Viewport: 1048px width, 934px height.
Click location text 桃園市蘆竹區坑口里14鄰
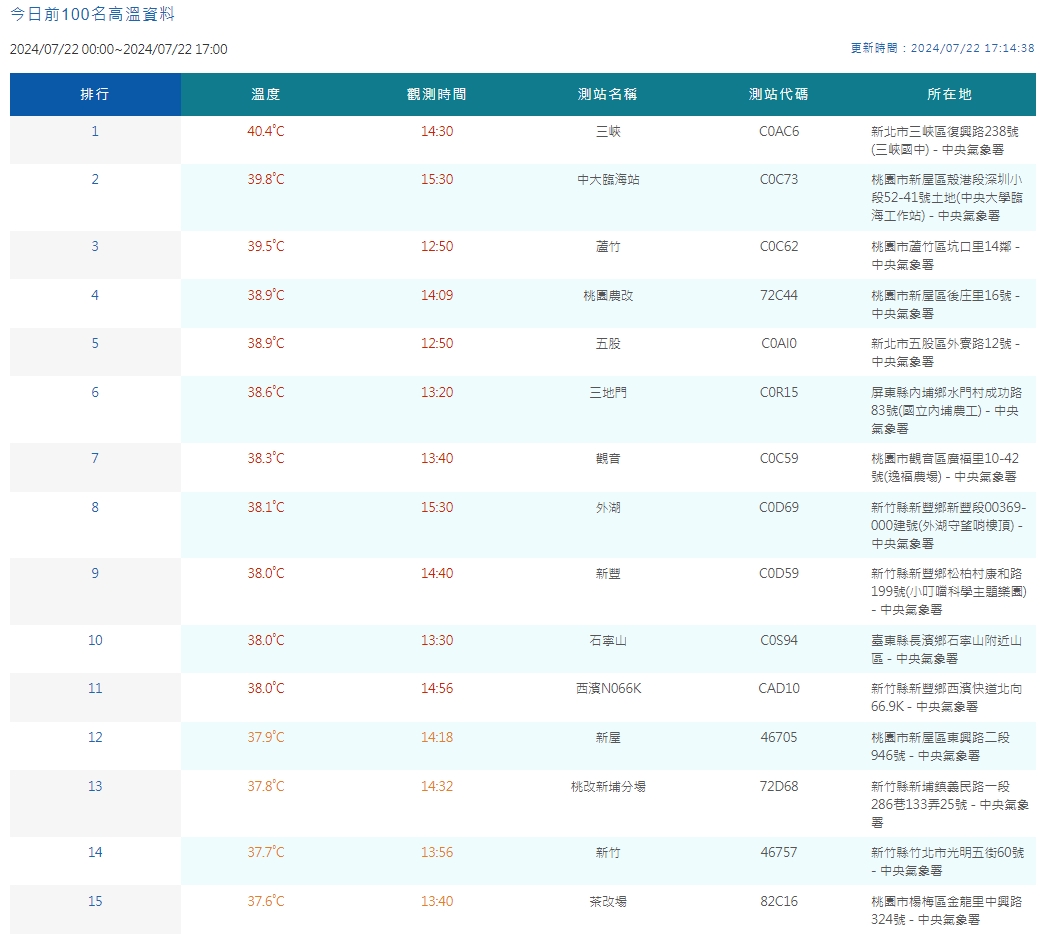click(x=941, y=247)
